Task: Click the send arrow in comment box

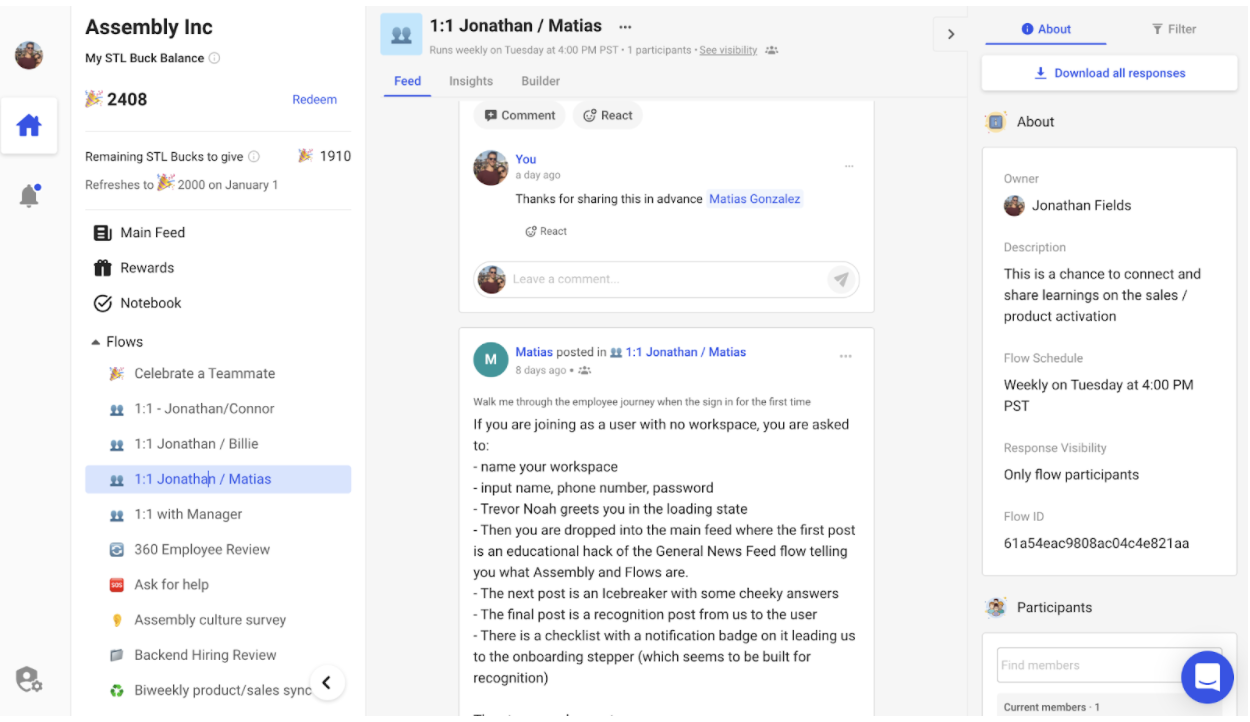Action: [x=841, y=280]
